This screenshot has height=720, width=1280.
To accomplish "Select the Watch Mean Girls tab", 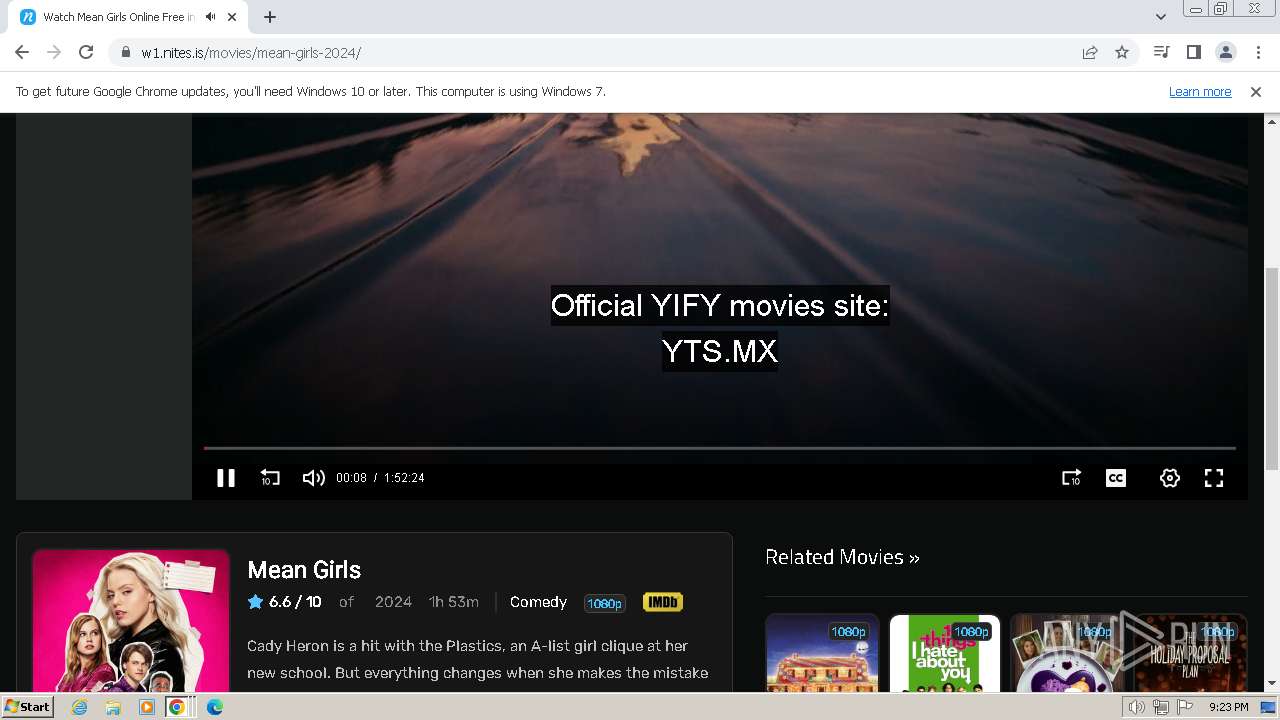I will pos(118,17).
